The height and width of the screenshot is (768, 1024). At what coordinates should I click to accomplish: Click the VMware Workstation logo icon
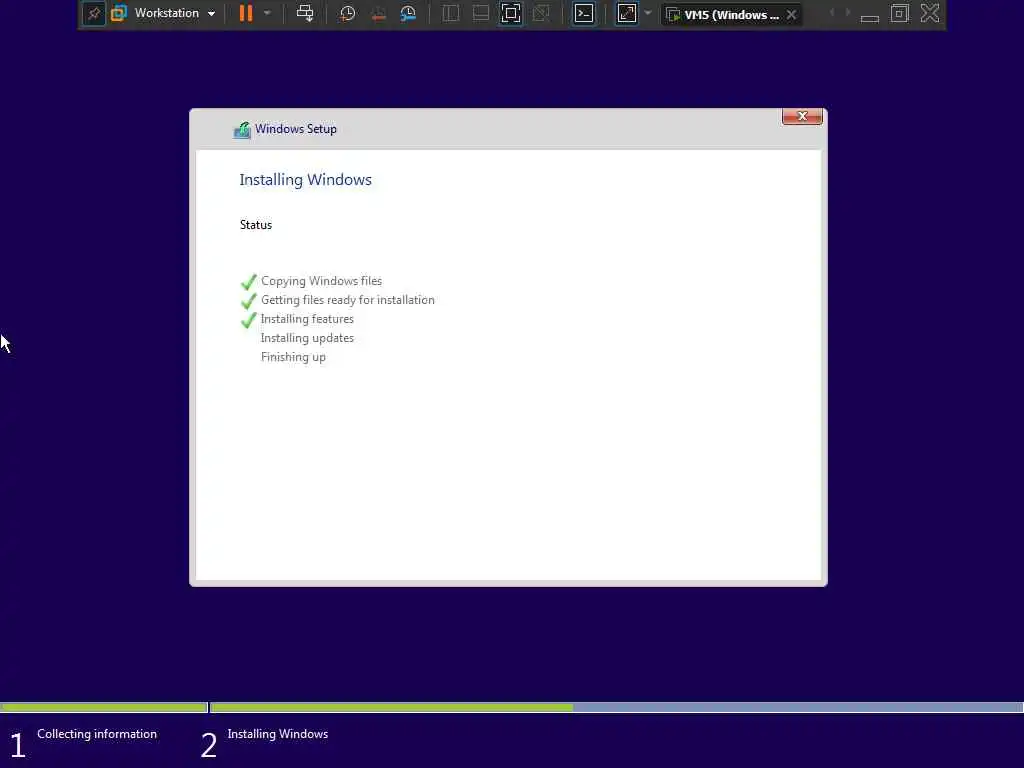(119, 13)
